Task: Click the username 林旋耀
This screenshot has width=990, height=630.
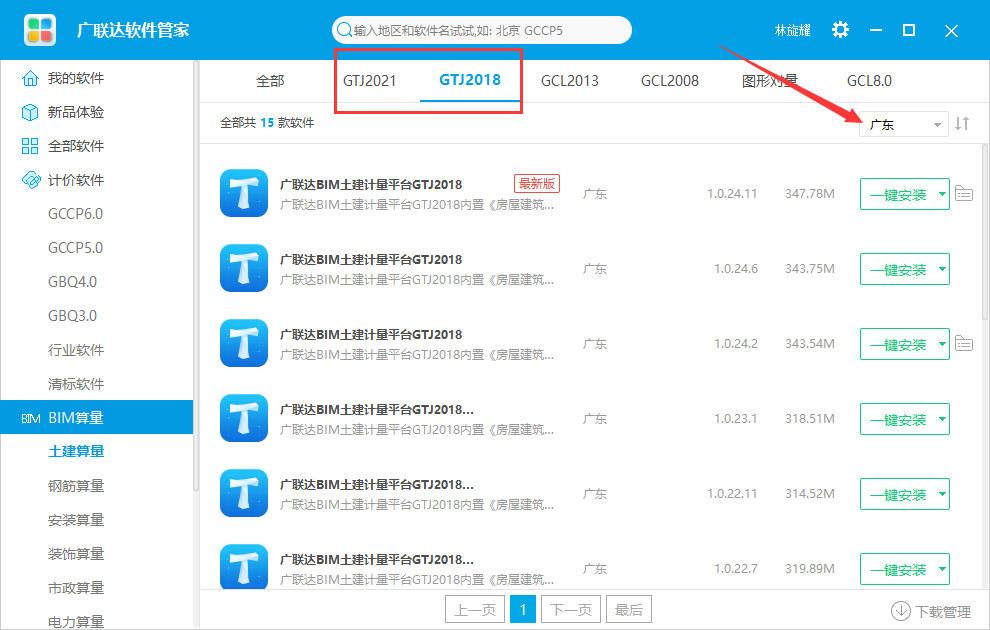Action: click(792, 30)
